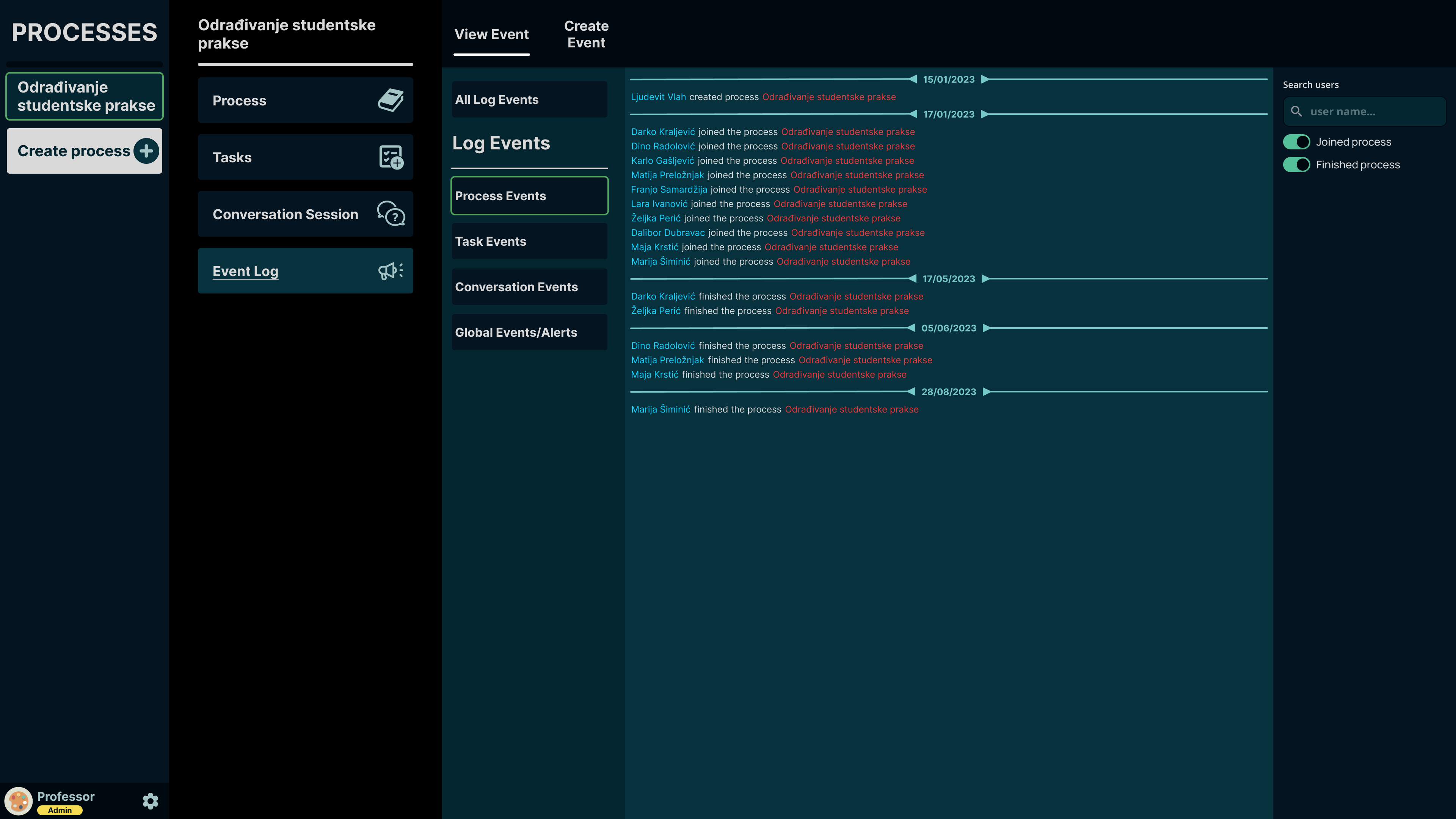This screenshot has height=819, width=1456.
Task: Open Global Events/Alerts section
Action: [529, 333]
